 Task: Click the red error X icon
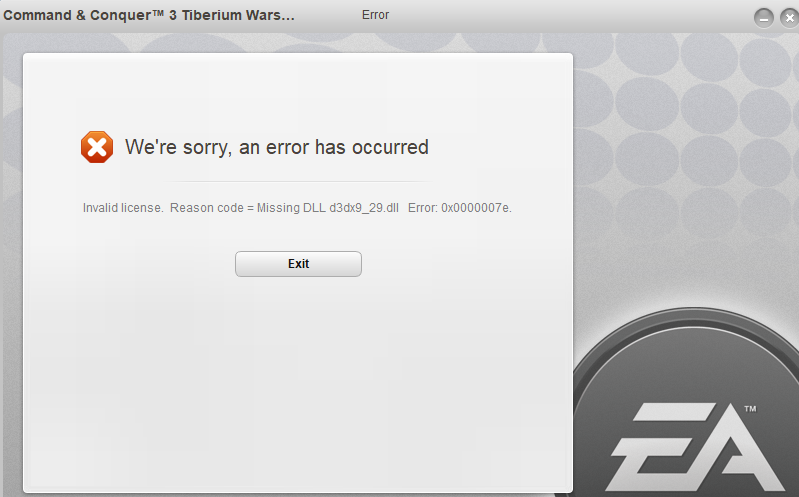click(x=97, y=147)
